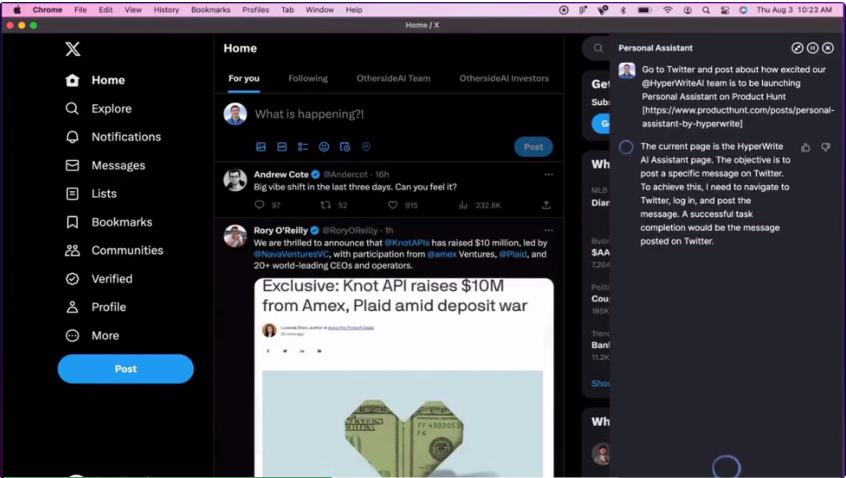Image resolution: width=846 pixels, height=478 pixels.
Task: Switch to the OthersideAI Investors tab
Action: (504, 79)
